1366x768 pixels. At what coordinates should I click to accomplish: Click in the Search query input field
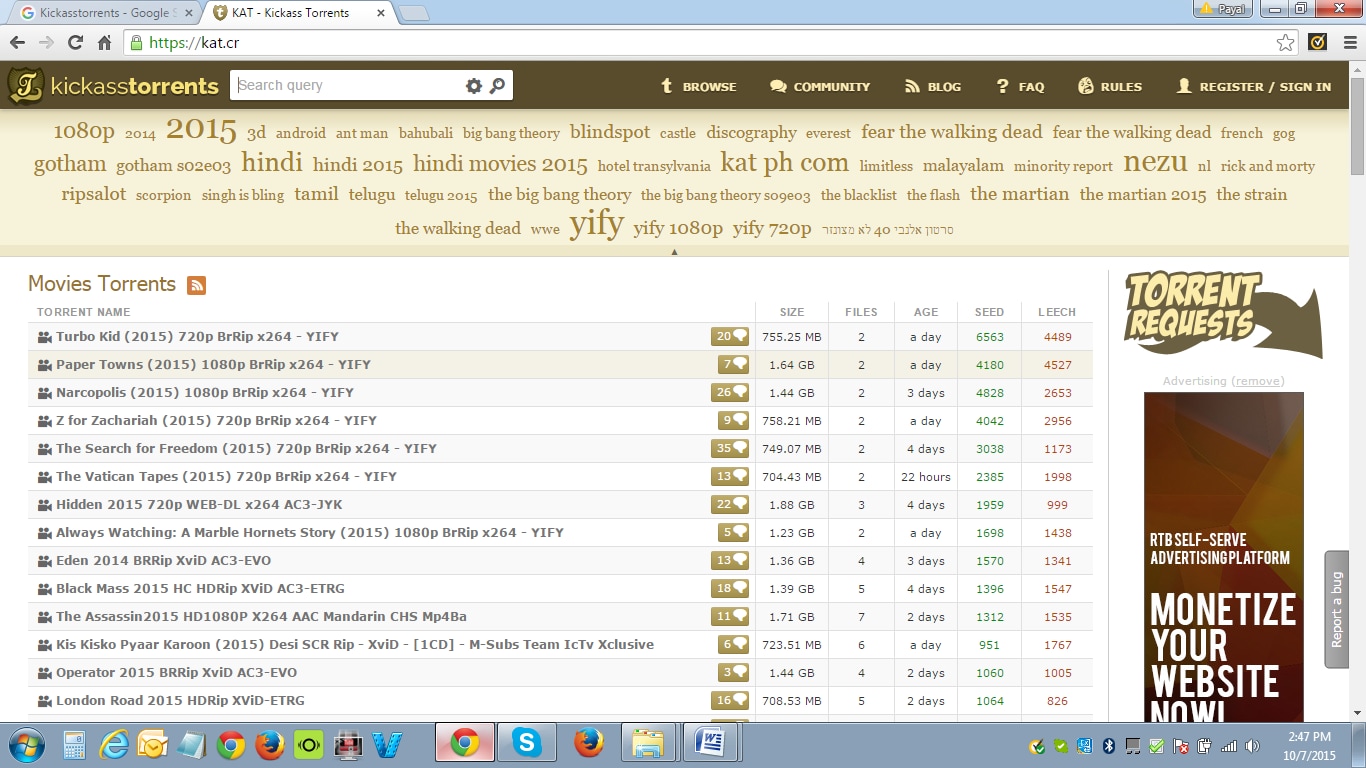pyautogui.click(x=348, y=85)
